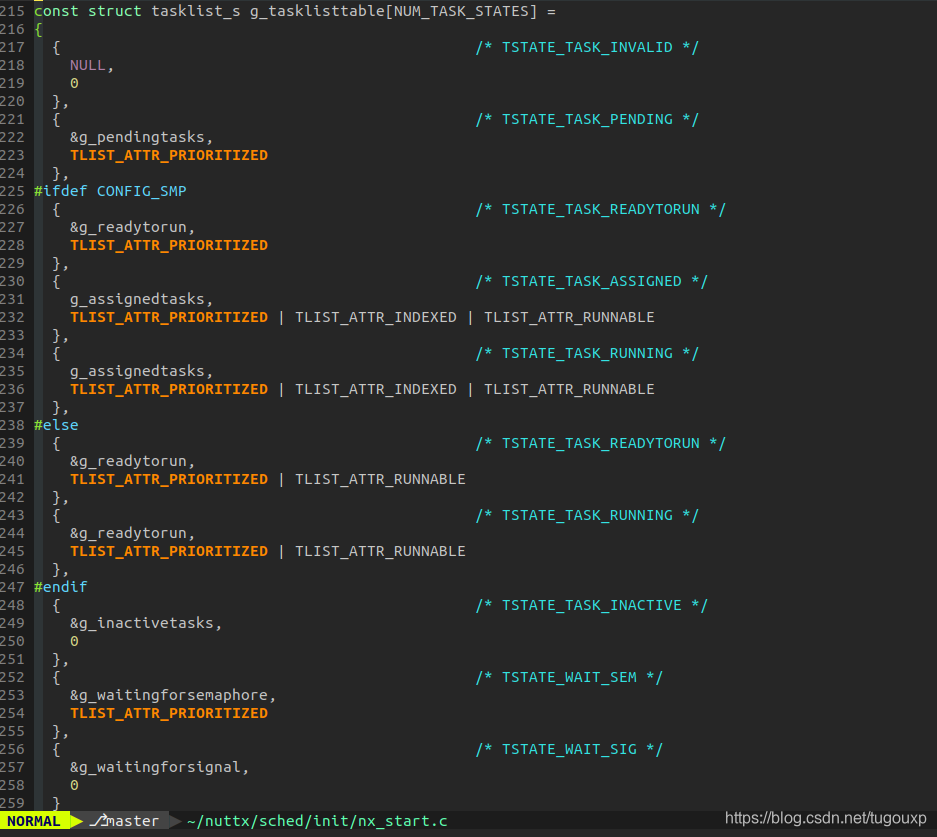Click line number 225 in the gutter
The height and width of the screenshot is (837, 937).
[13, 191]
